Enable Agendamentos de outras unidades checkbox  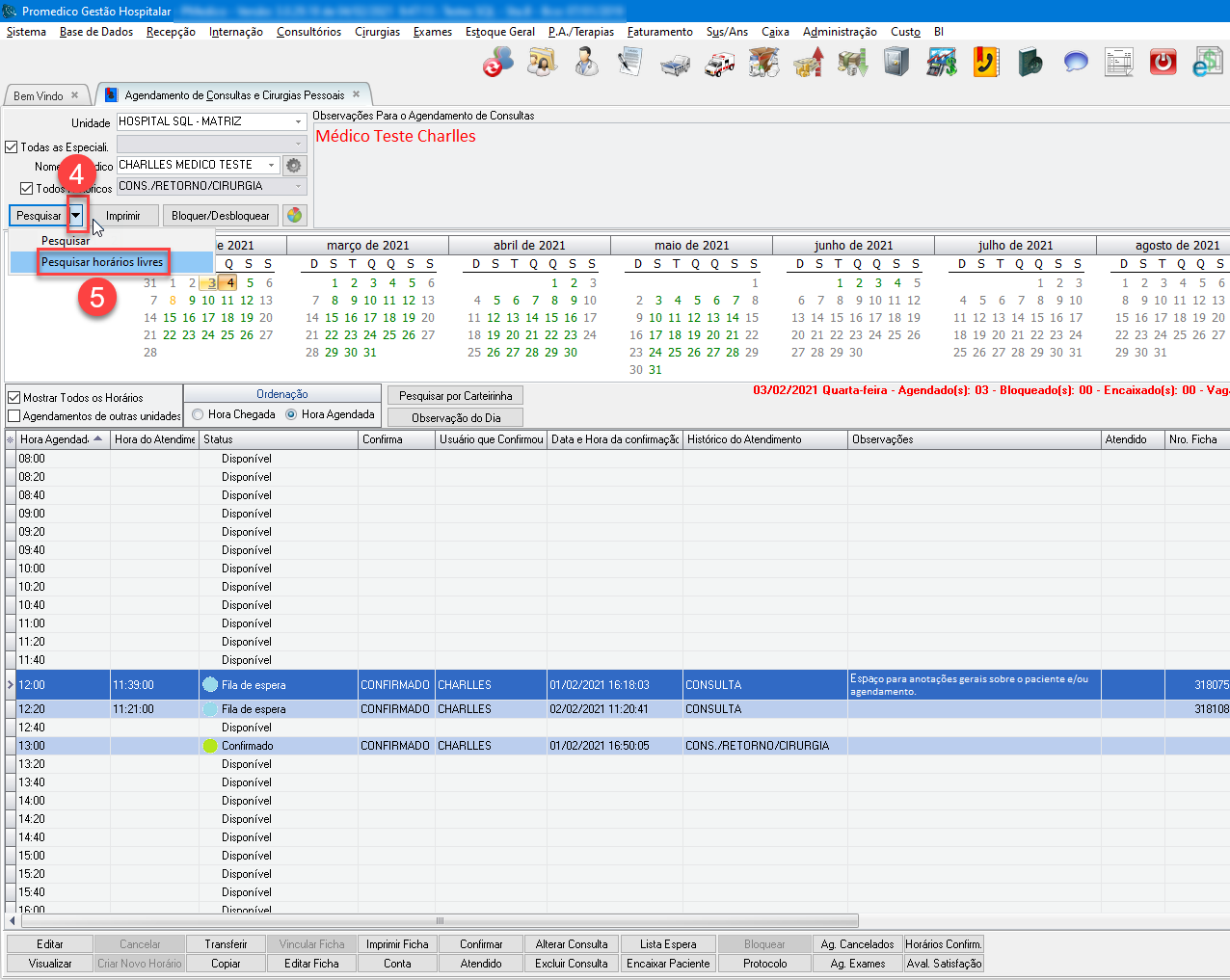(x=13, y=416)
